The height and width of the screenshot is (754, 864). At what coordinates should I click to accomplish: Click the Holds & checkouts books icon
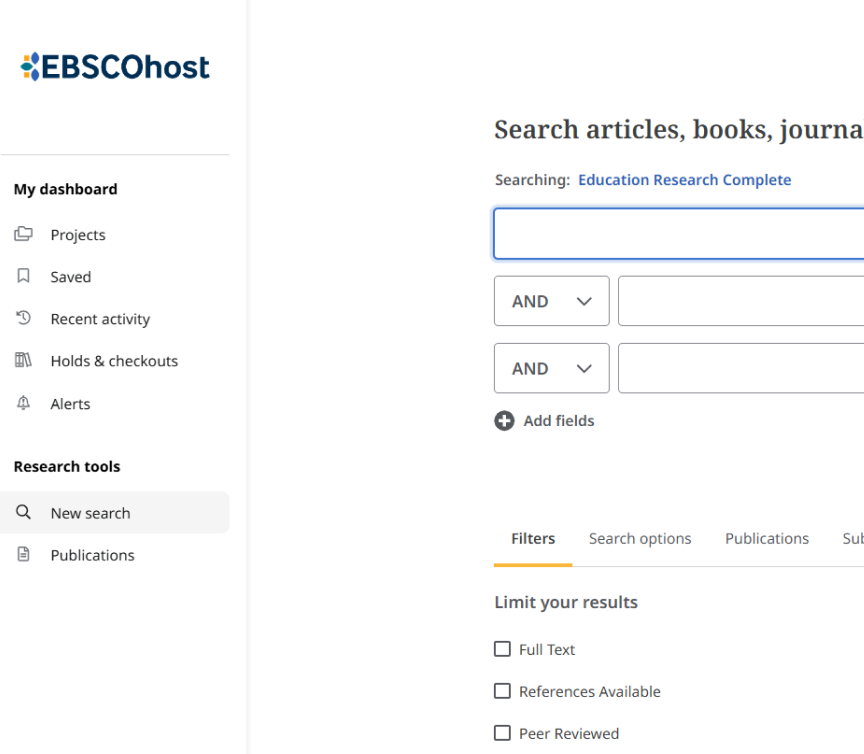point(23,360)
